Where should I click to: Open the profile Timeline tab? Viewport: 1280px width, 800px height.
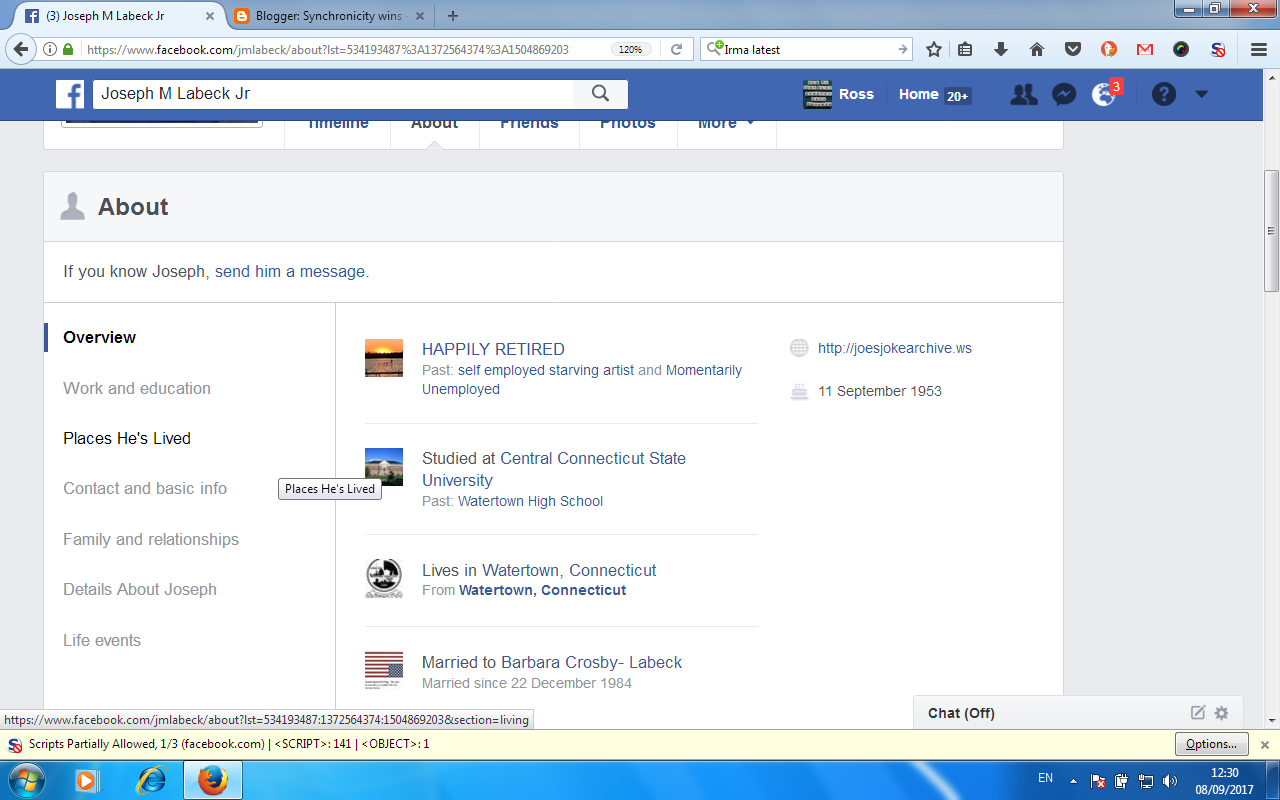click(x=337, y=122)
